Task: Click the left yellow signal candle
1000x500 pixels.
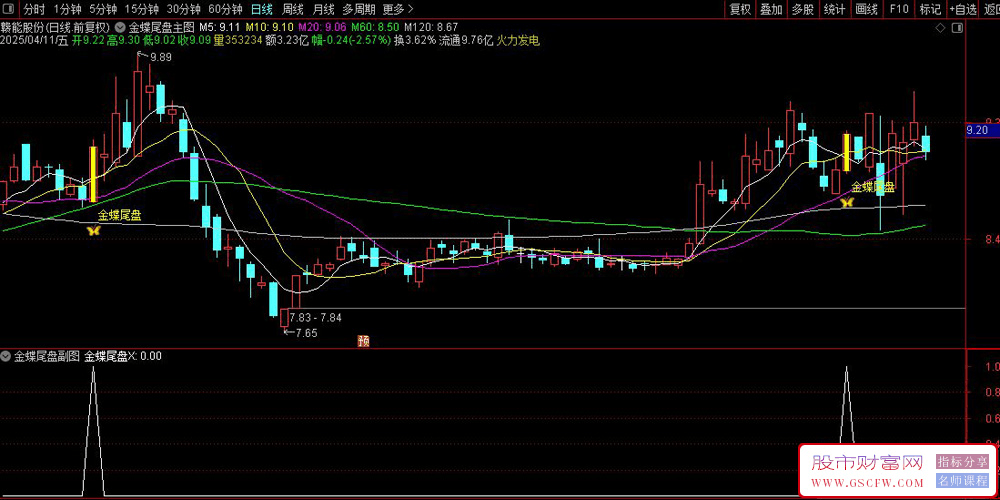Action: [x=93, y=175]
